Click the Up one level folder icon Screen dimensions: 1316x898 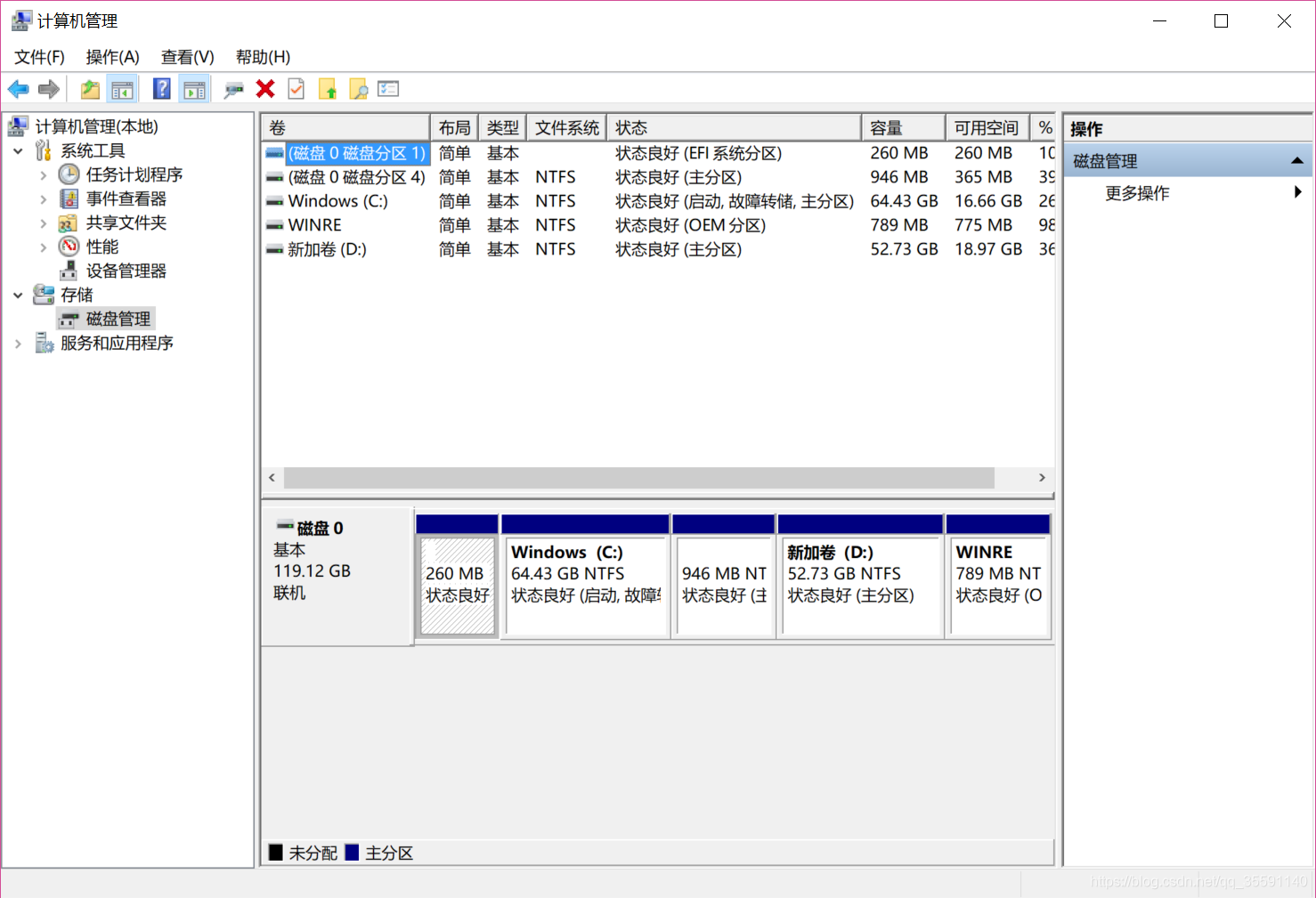pos(90,89)
